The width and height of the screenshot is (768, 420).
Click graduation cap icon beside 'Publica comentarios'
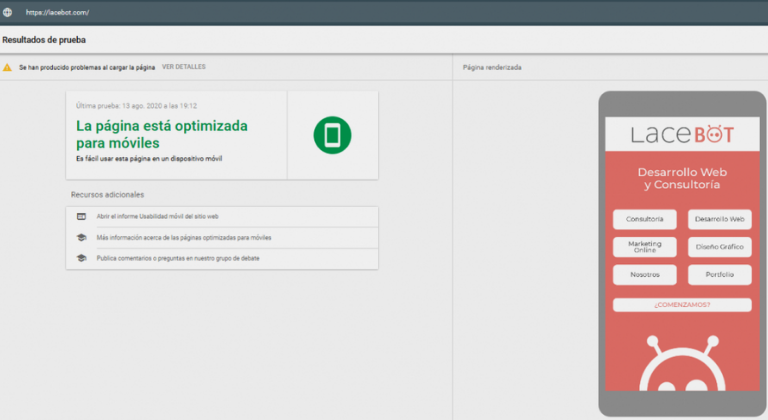point(81,258)
